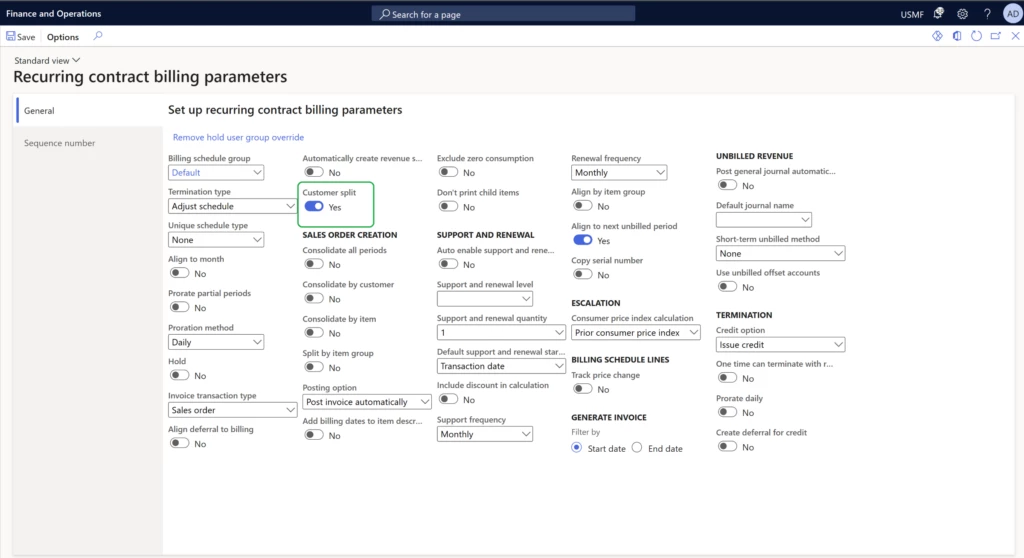
Task: Disable Align to next unbilled period toggle
Action: pos(582,241)
